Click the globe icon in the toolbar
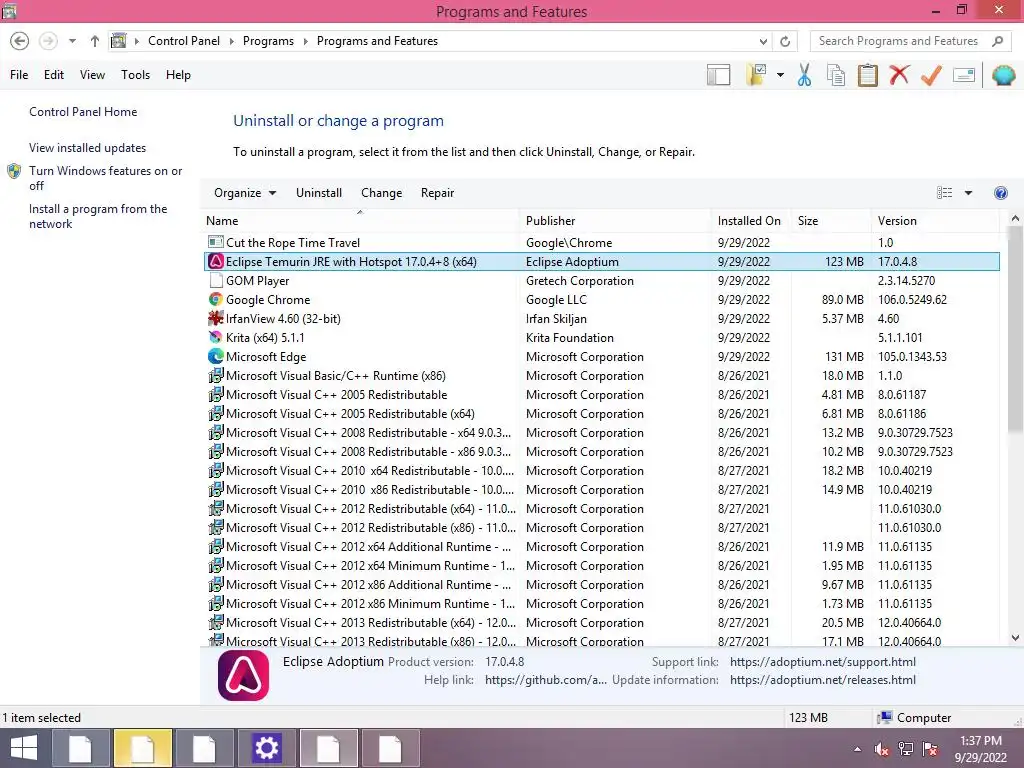 click(x=1004, y=75)
